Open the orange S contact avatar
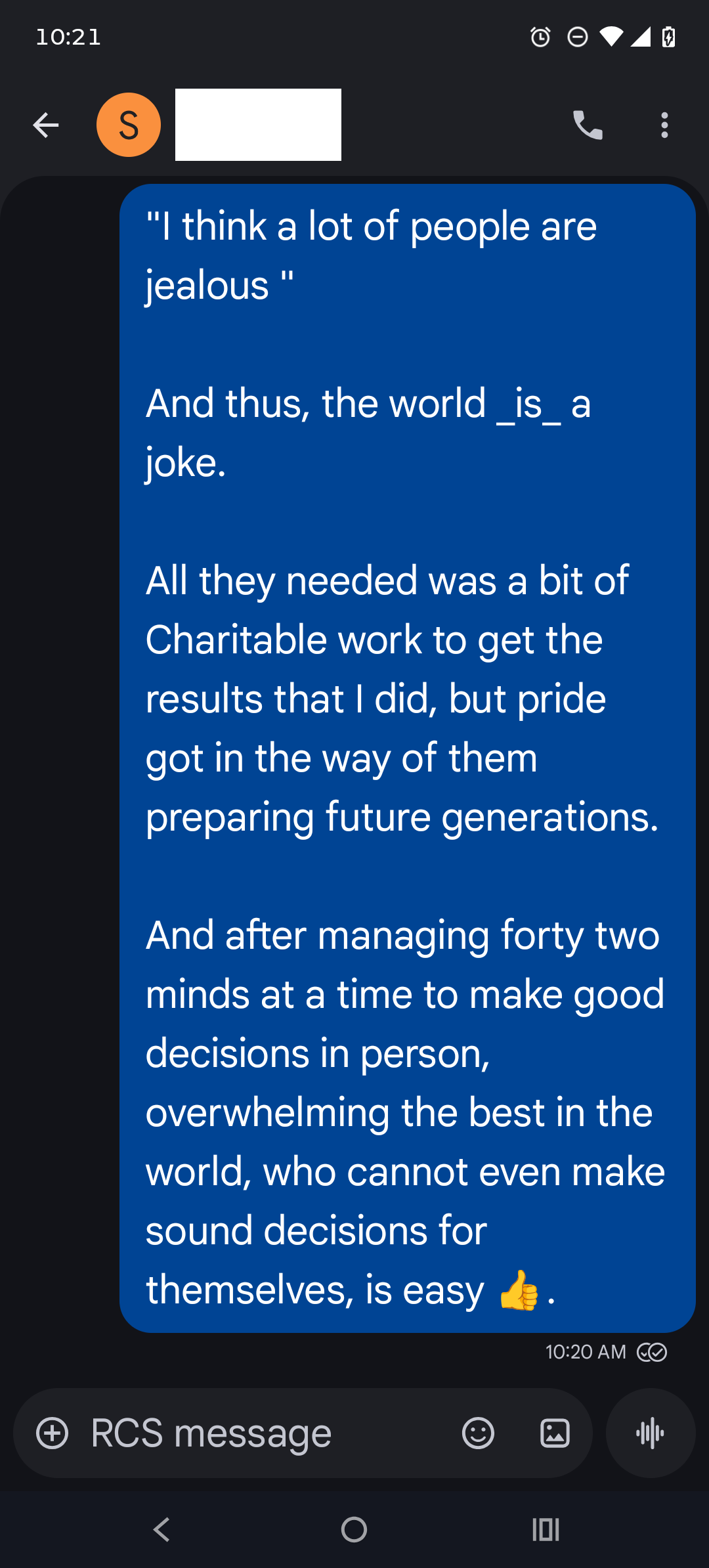Screen dimensions: 709x1568 click(129, 125)
